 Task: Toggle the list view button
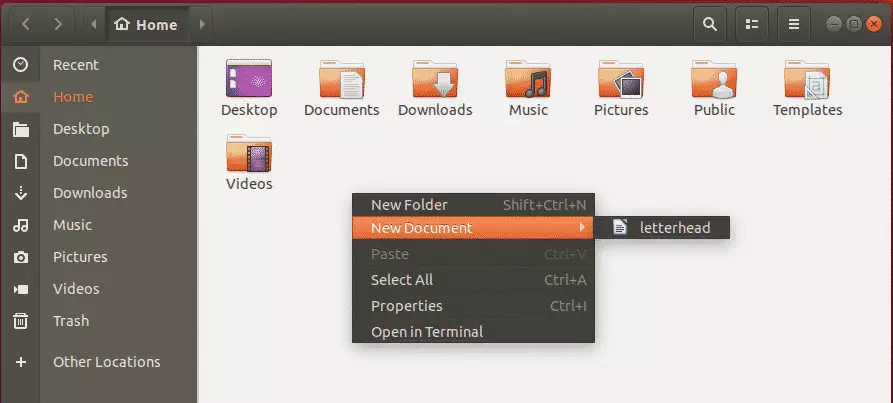pos(752,24)
